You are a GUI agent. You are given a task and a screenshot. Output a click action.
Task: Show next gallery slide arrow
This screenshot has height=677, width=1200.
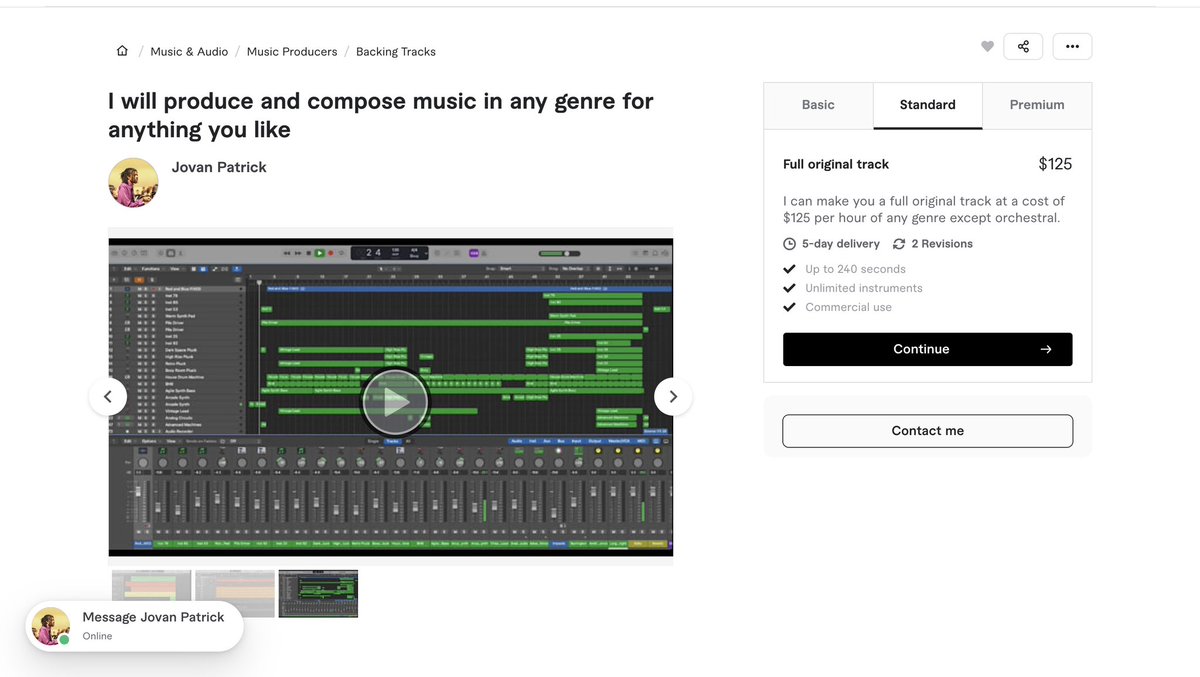[x=673, y=397]
